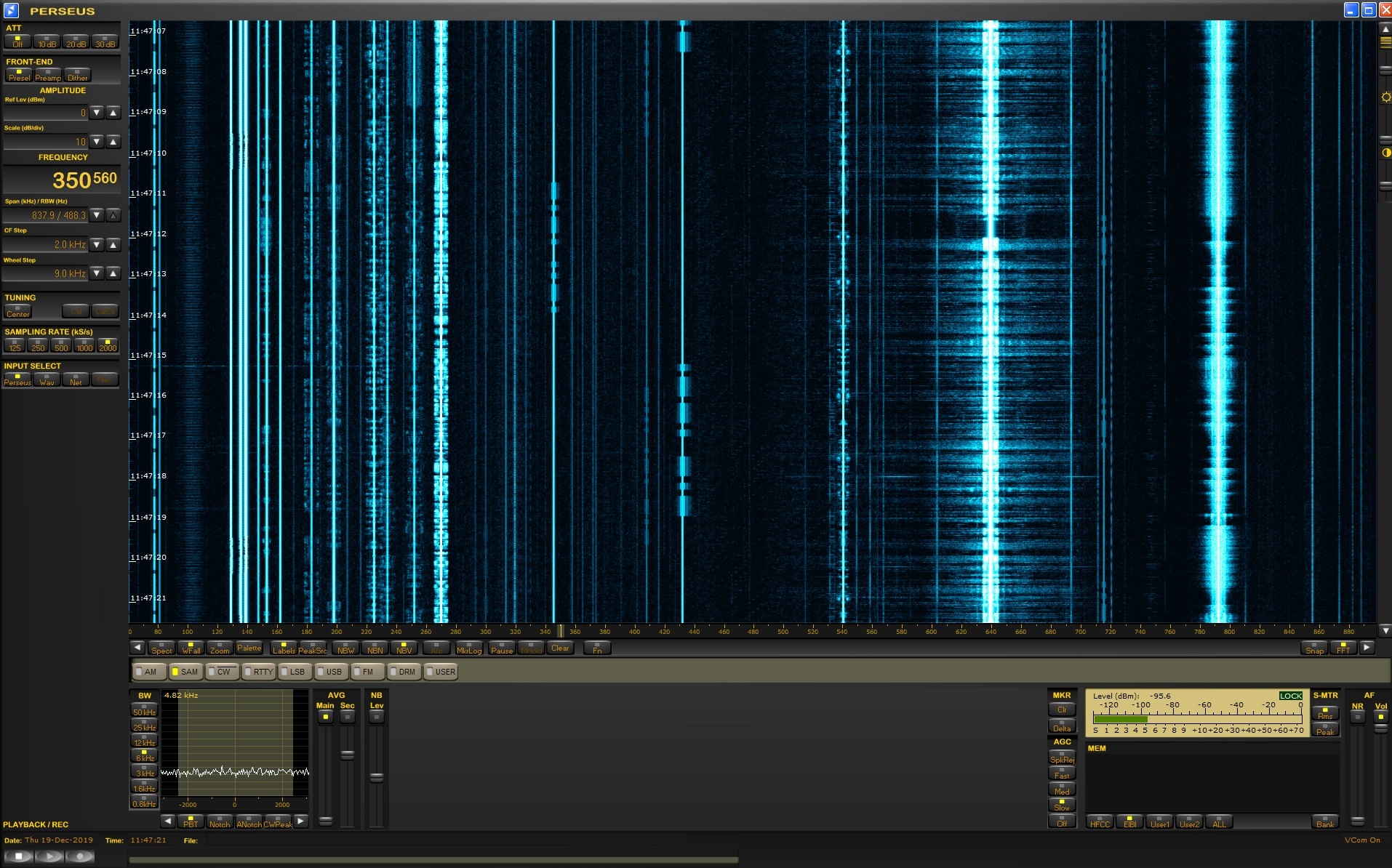Image resolution: width=1392 pixels, height=868 pixels.
Task: Click the Record button in Playback/Rec
Action: coord(80,856)
